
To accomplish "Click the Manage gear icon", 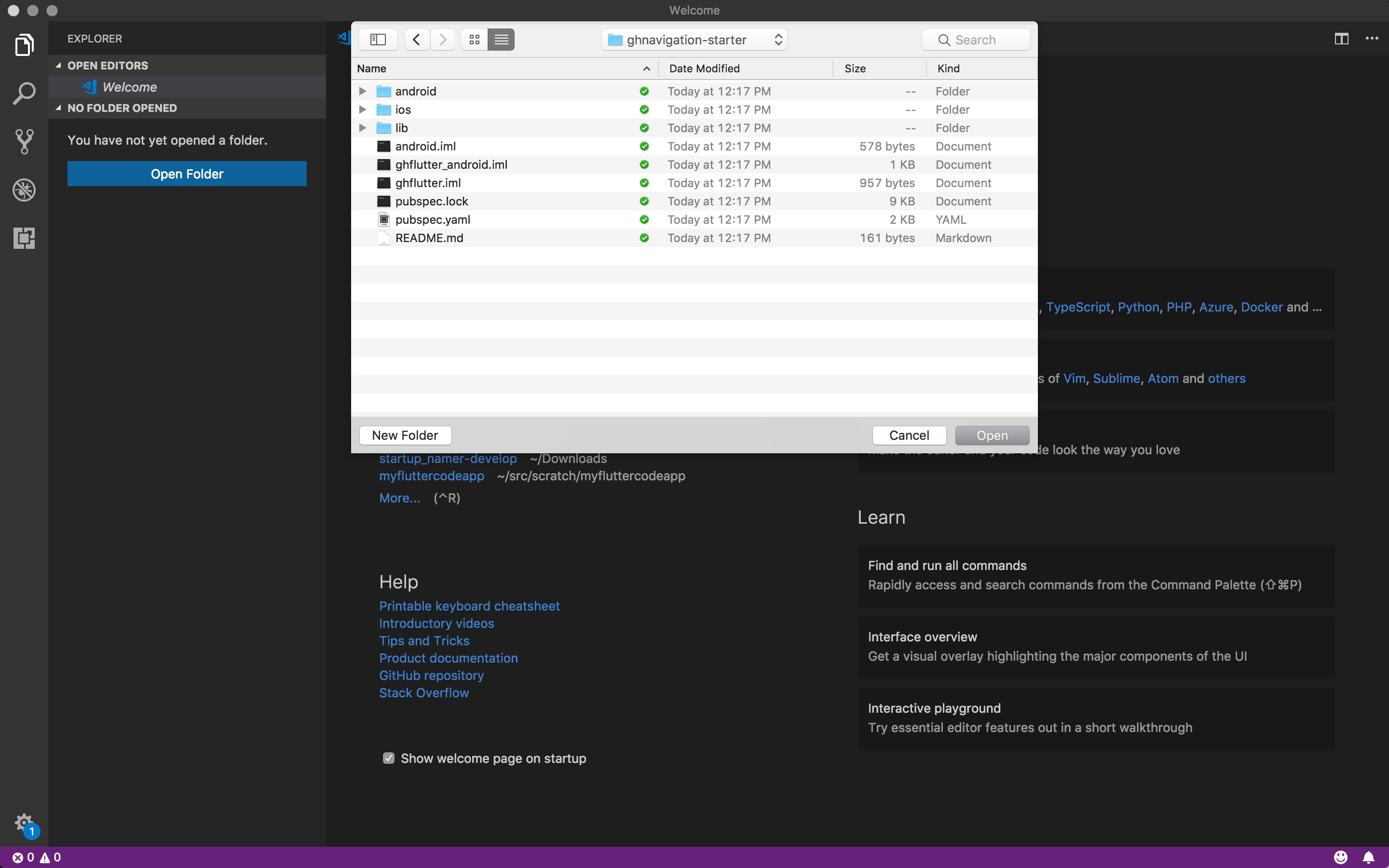I will point(24,823).
